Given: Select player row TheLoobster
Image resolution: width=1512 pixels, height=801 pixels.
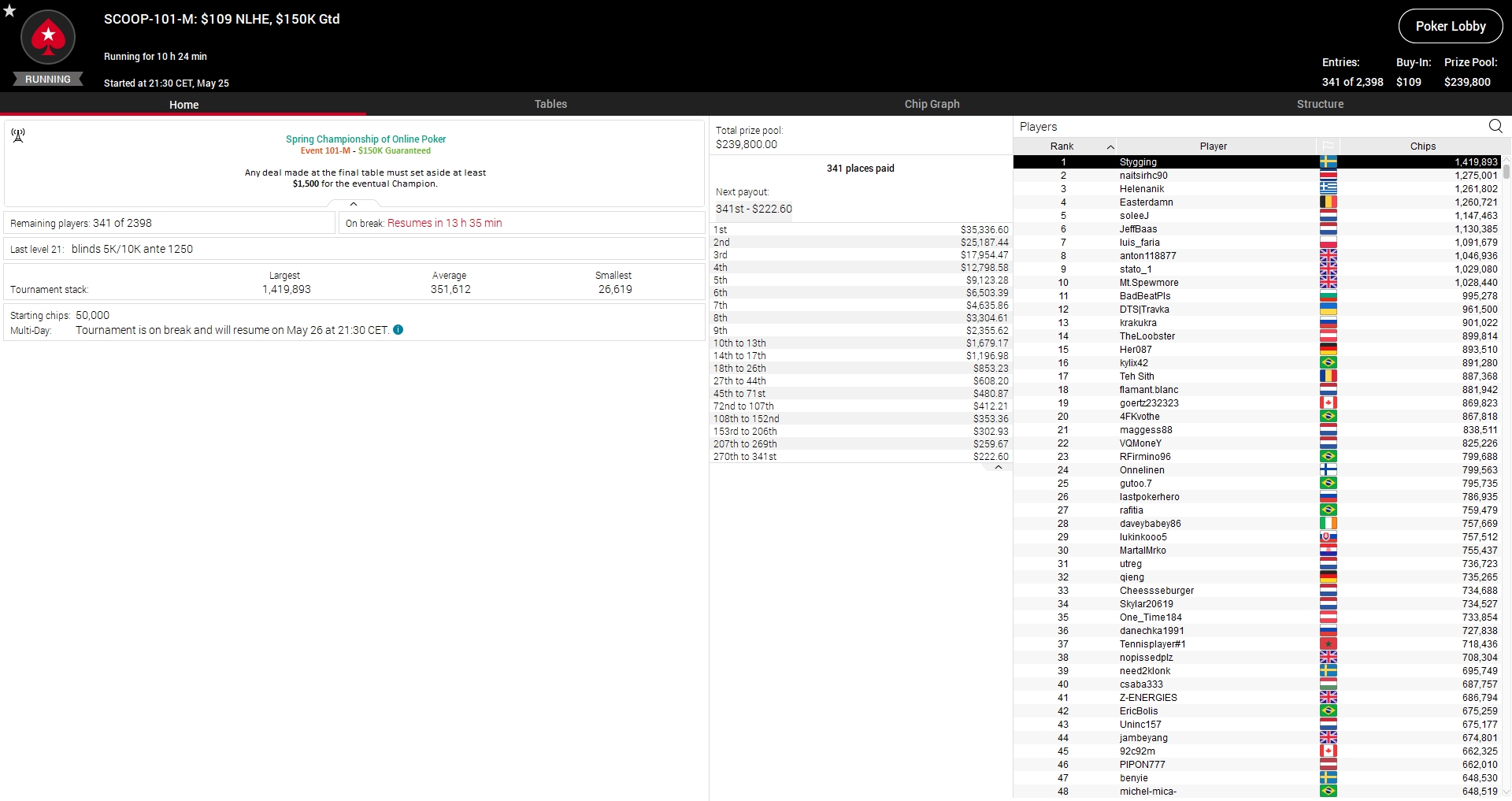Looking at the screenshot, I should click(x=1257, y=336).
